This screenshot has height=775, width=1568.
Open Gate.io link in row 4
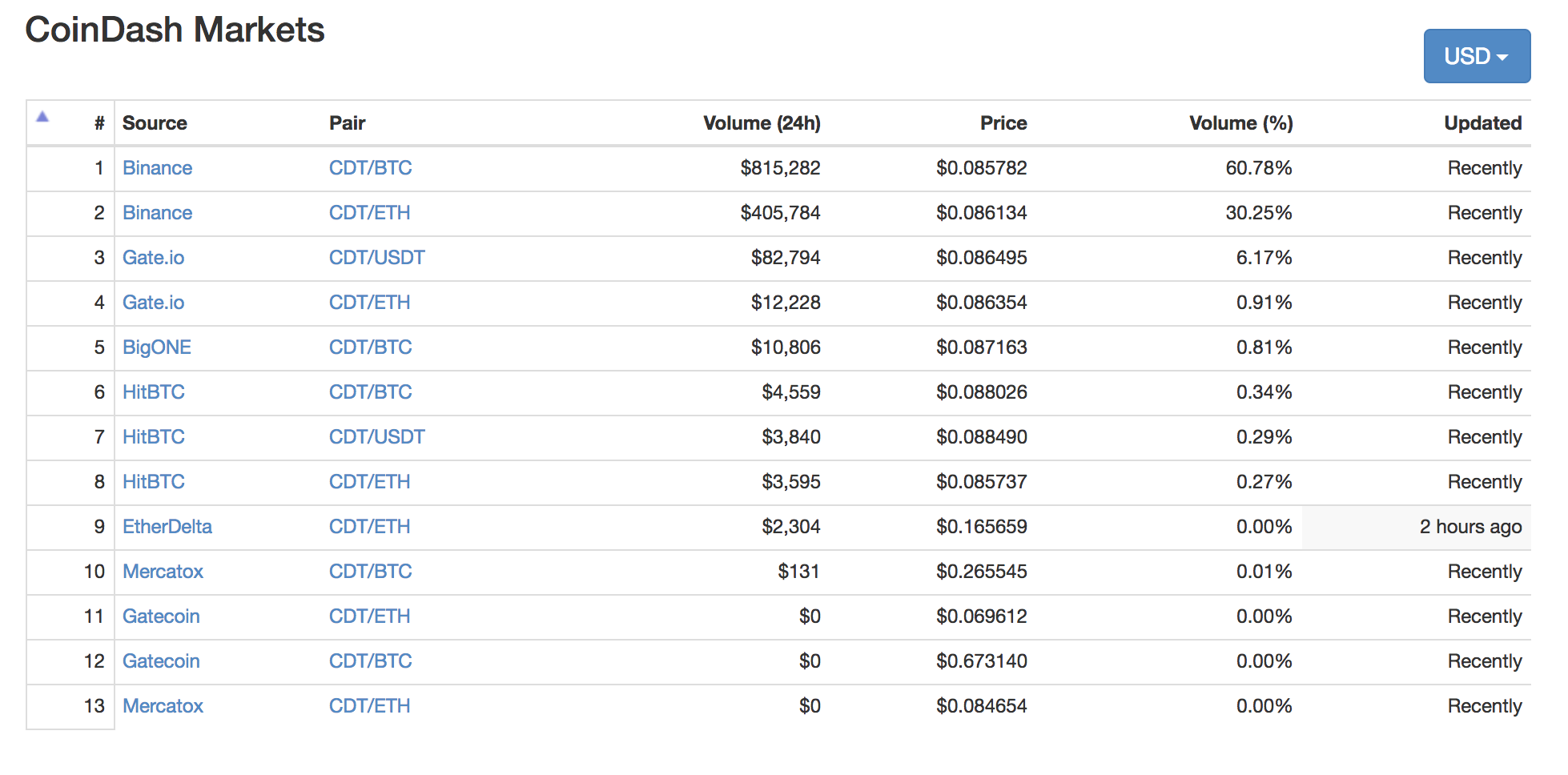click(153, 303)
